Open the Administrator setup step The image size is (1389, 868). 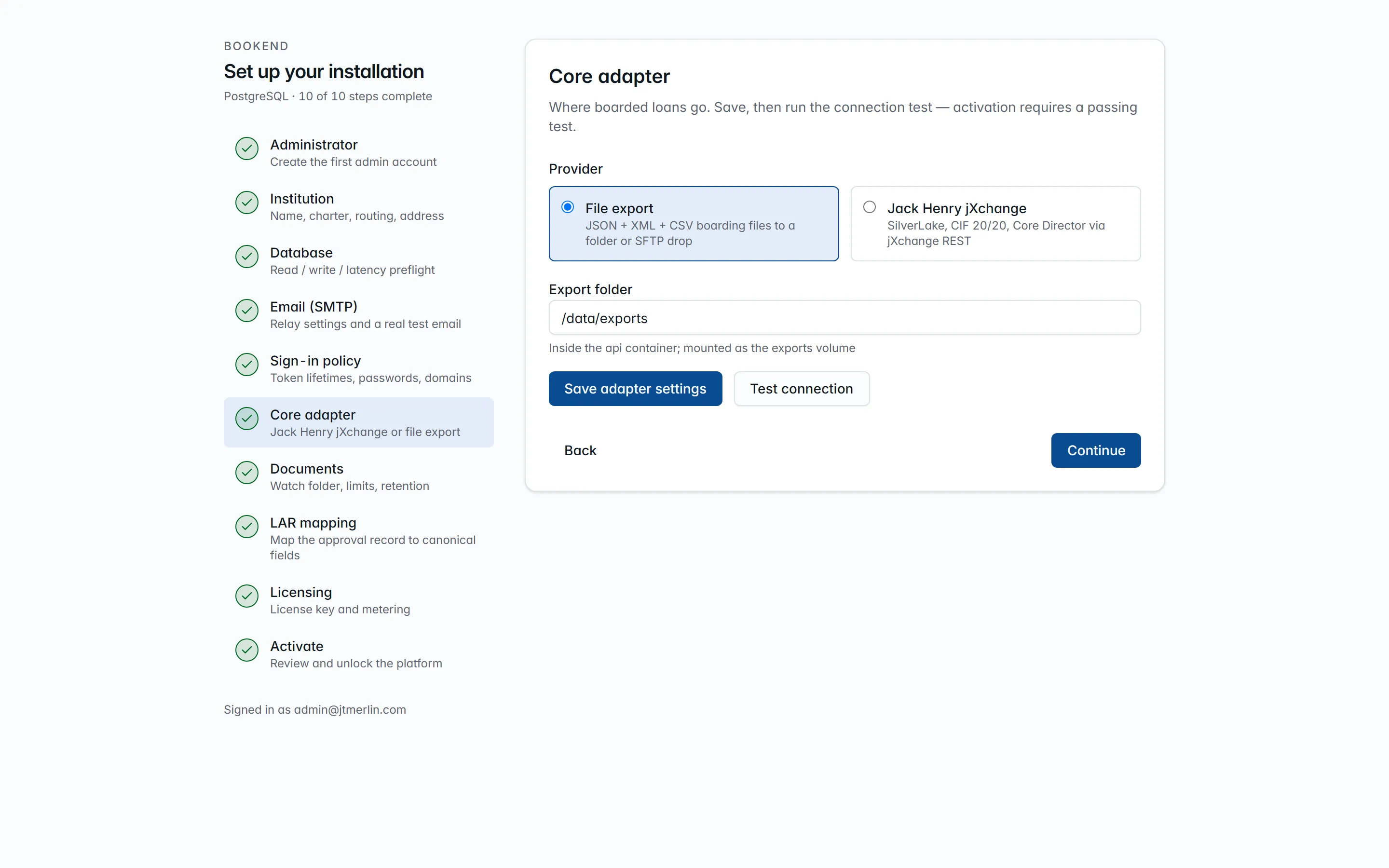coord(359,153)
